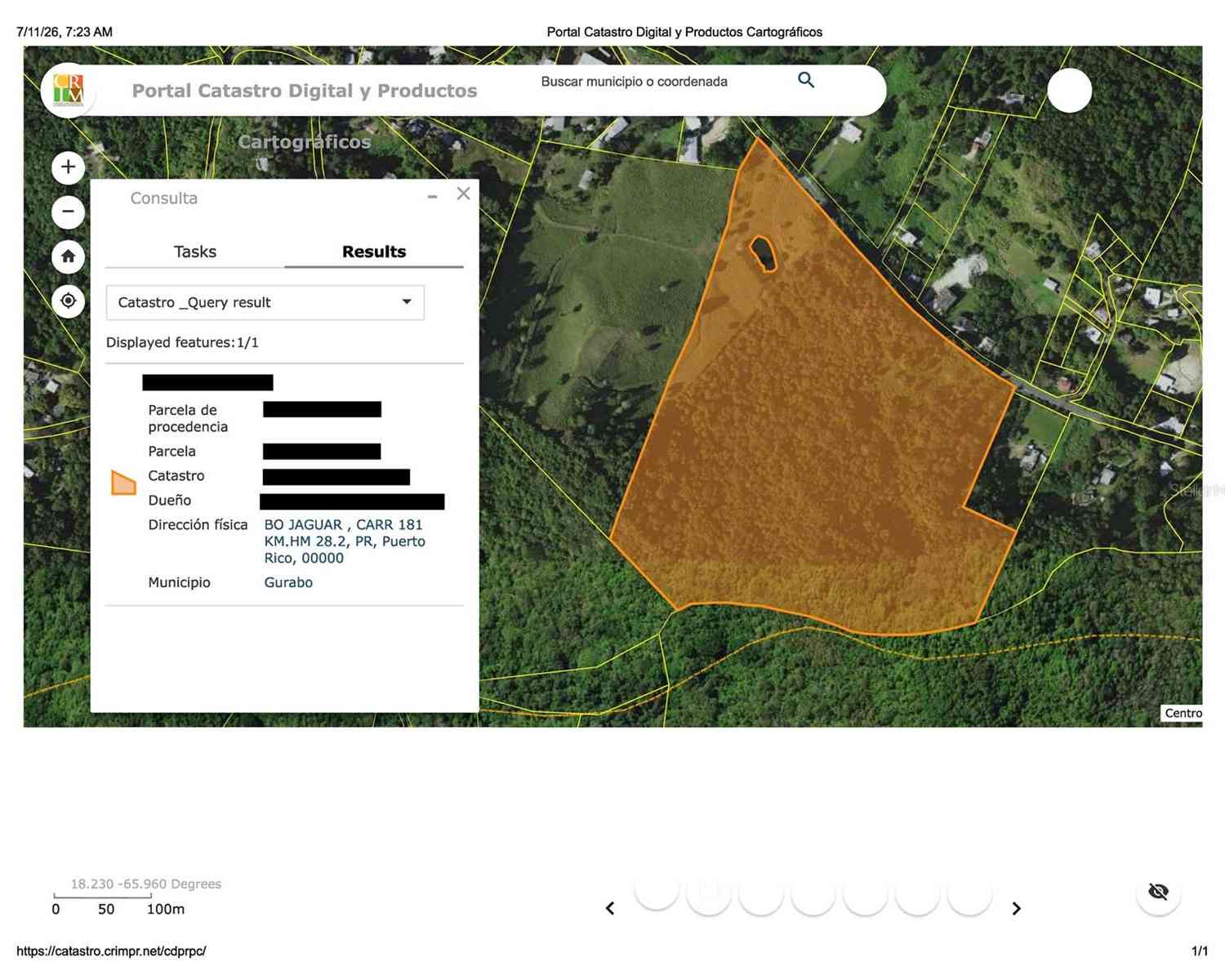Select the BO JAGUAR address text
Viewport: 1225px width, 980px height.
pos(345,541)
